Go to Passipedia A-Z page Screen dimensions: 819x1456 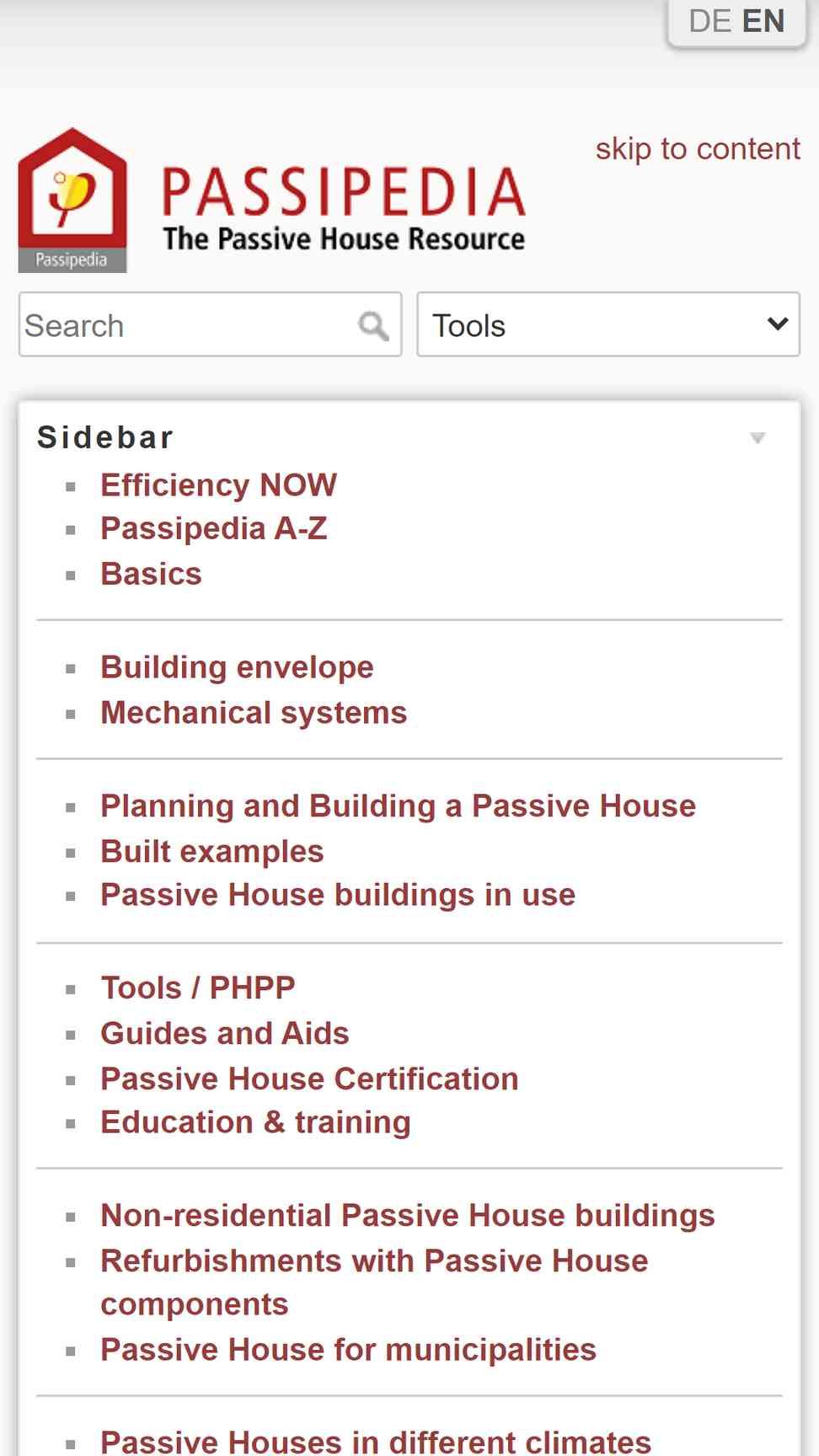pos(214,528)
